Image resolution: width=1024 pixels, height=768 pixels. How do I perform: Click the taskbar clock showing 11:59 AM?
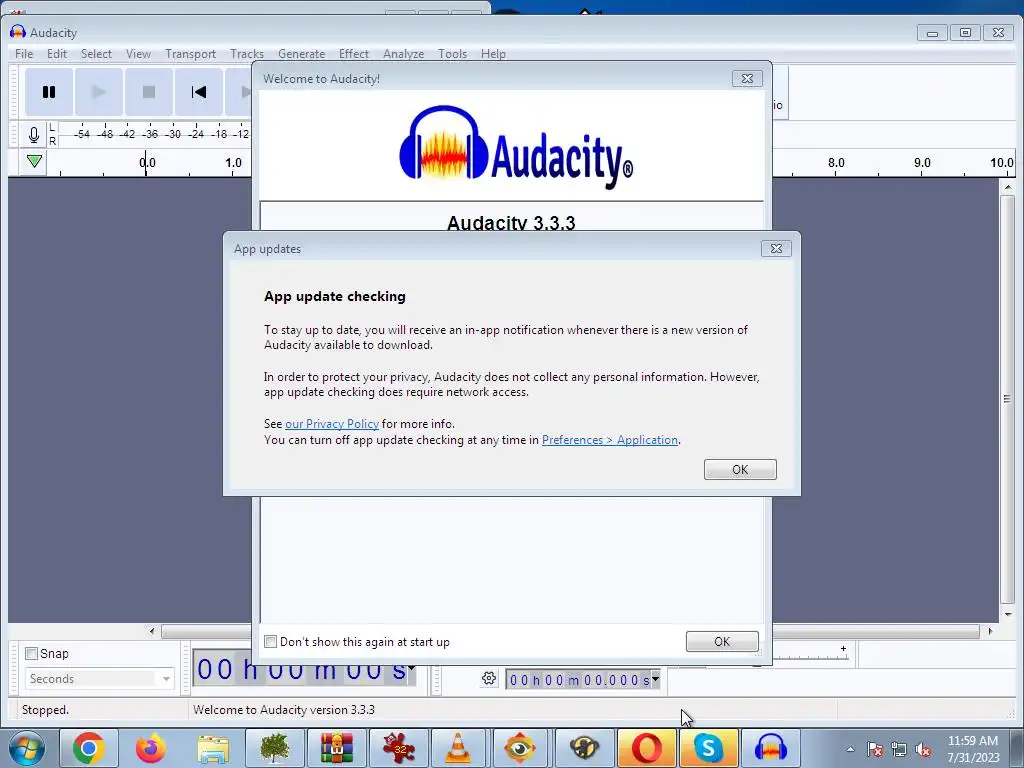click(x=973, y=749)
